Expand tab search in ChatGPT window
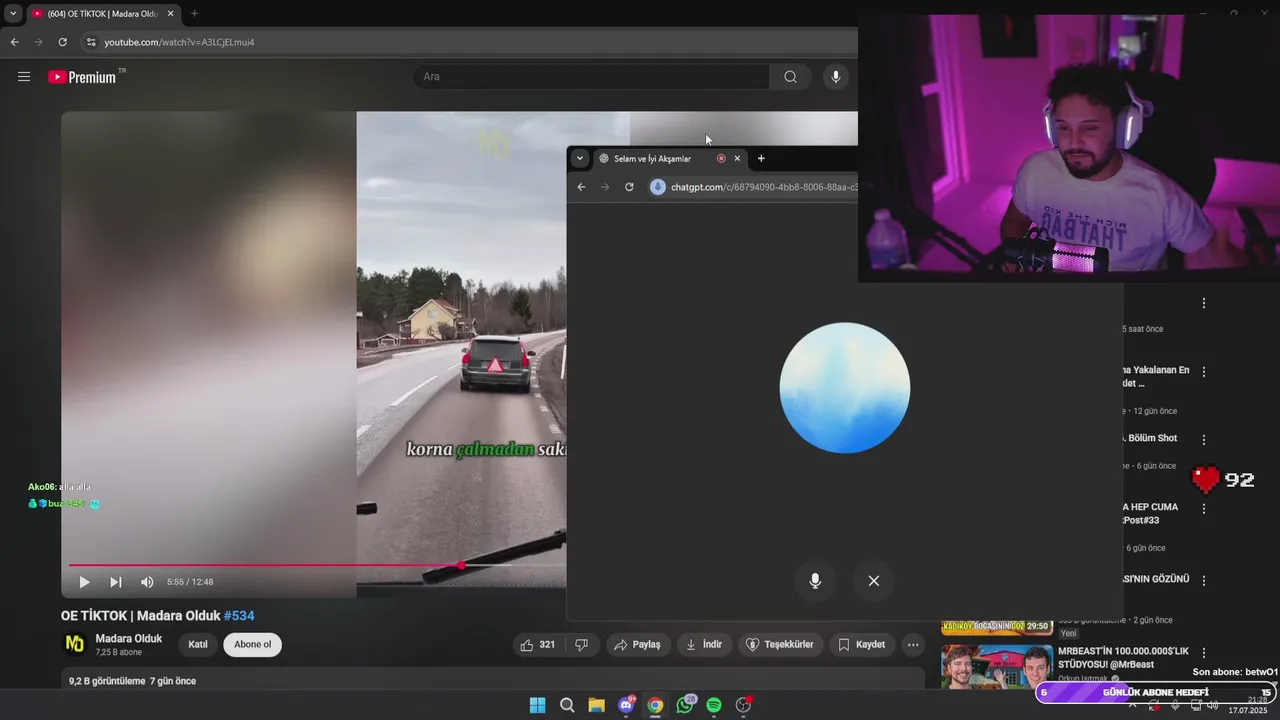This screenshot has height=720, width=1280. [579, 158]
